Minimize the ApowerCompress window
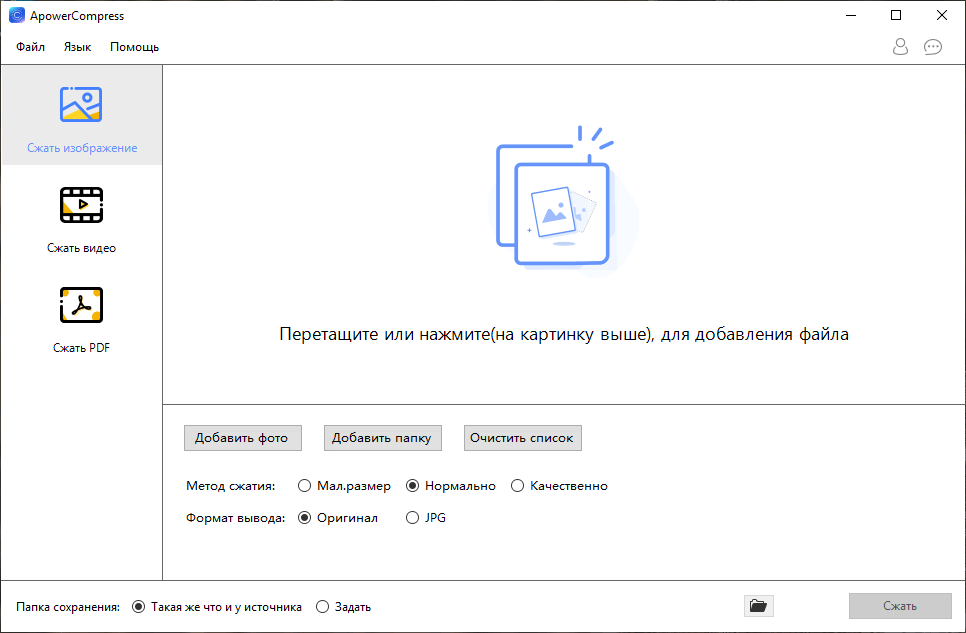The width and height of the screenshot is (966, 633). point(851,15)
